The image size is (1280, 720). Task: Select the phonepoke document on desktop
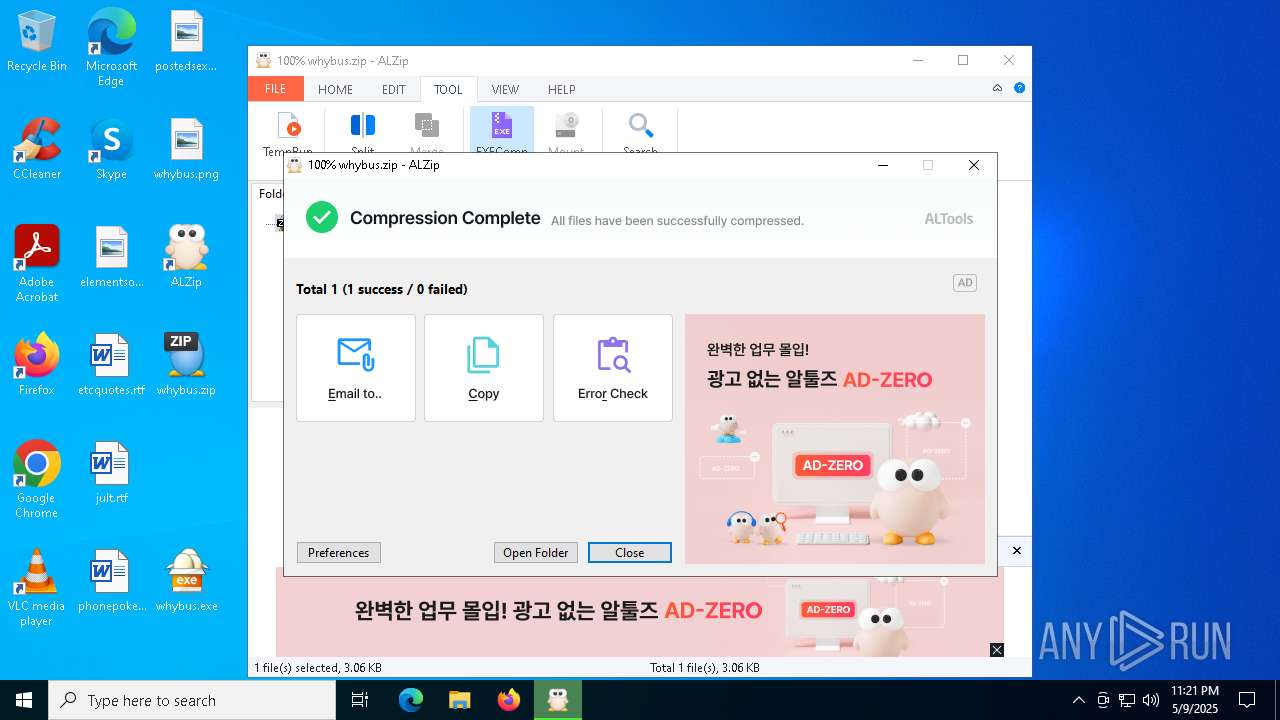coord(111,582)
